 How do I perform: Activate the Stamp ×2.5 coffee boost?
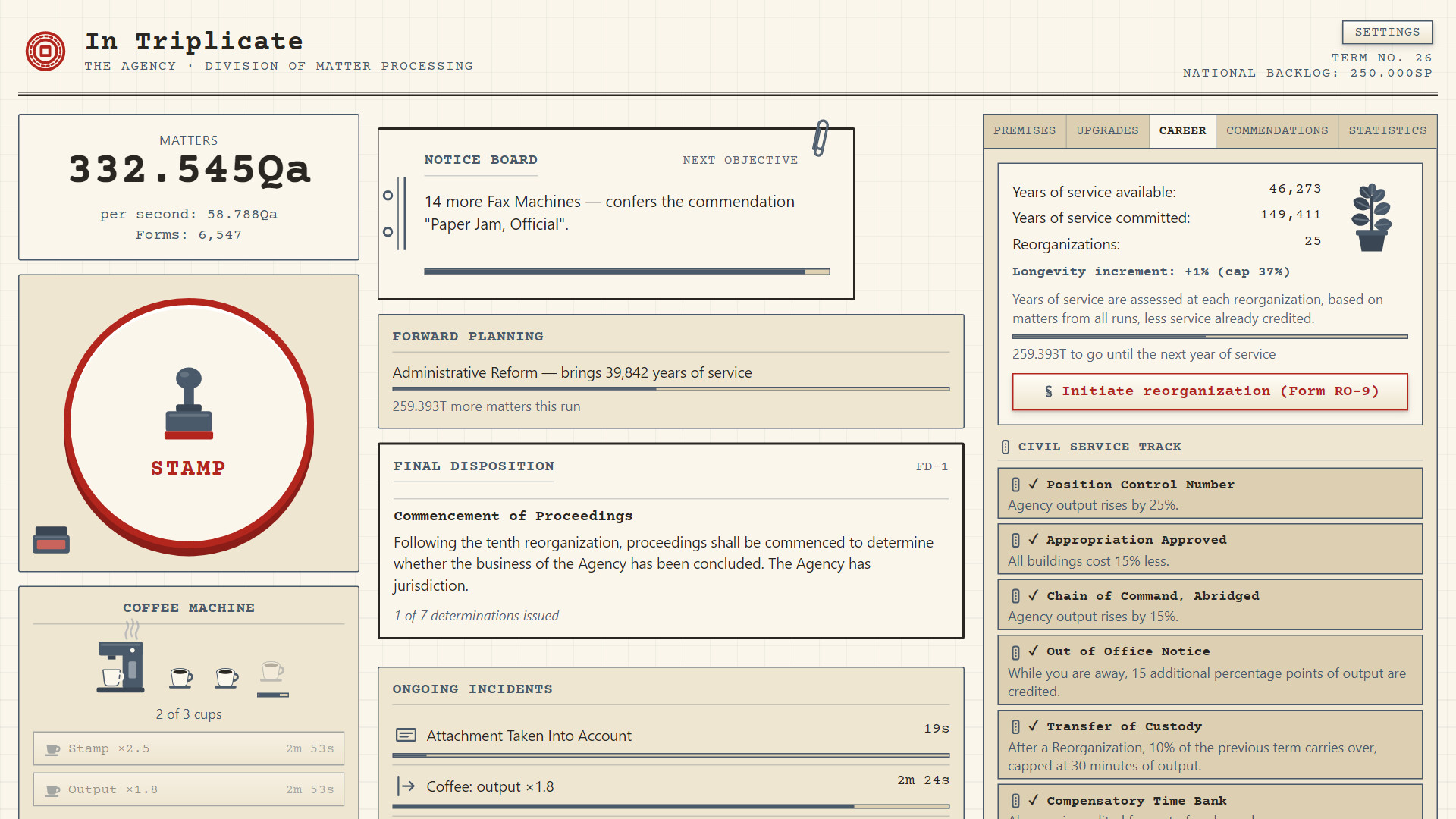(189, 748)
